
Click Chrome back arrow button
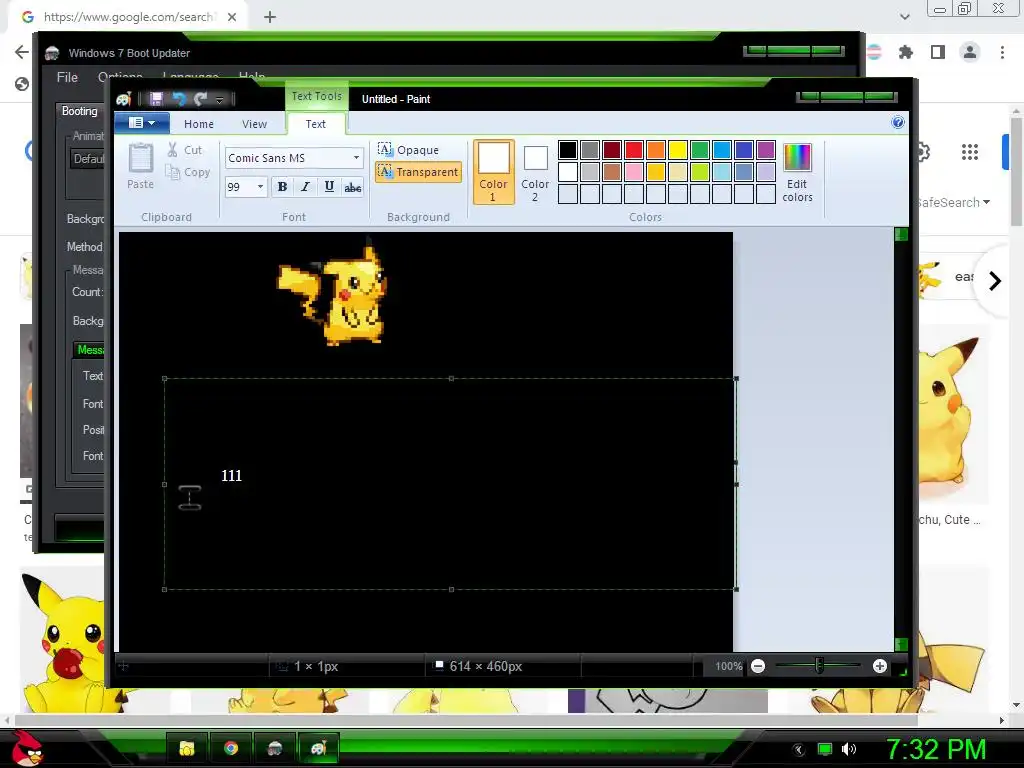click(22, 52)
